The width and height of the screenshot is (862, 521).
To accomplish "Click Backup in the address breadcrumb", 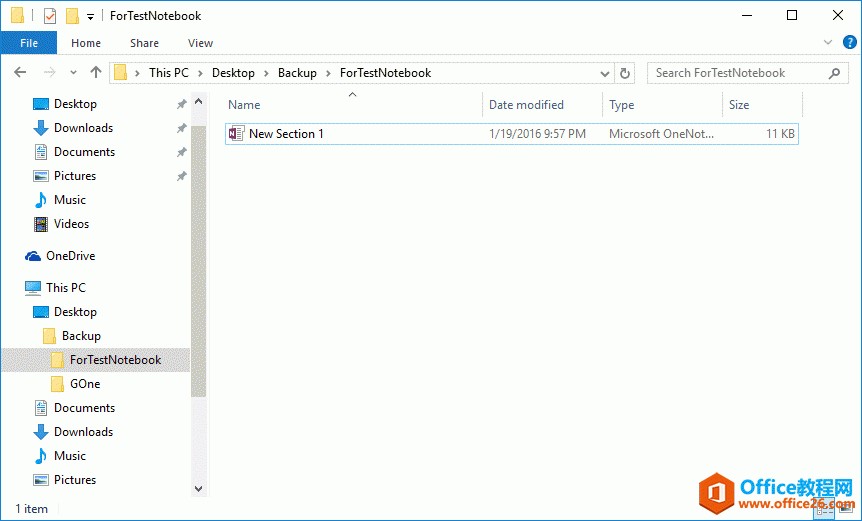I will pos(297,73).
